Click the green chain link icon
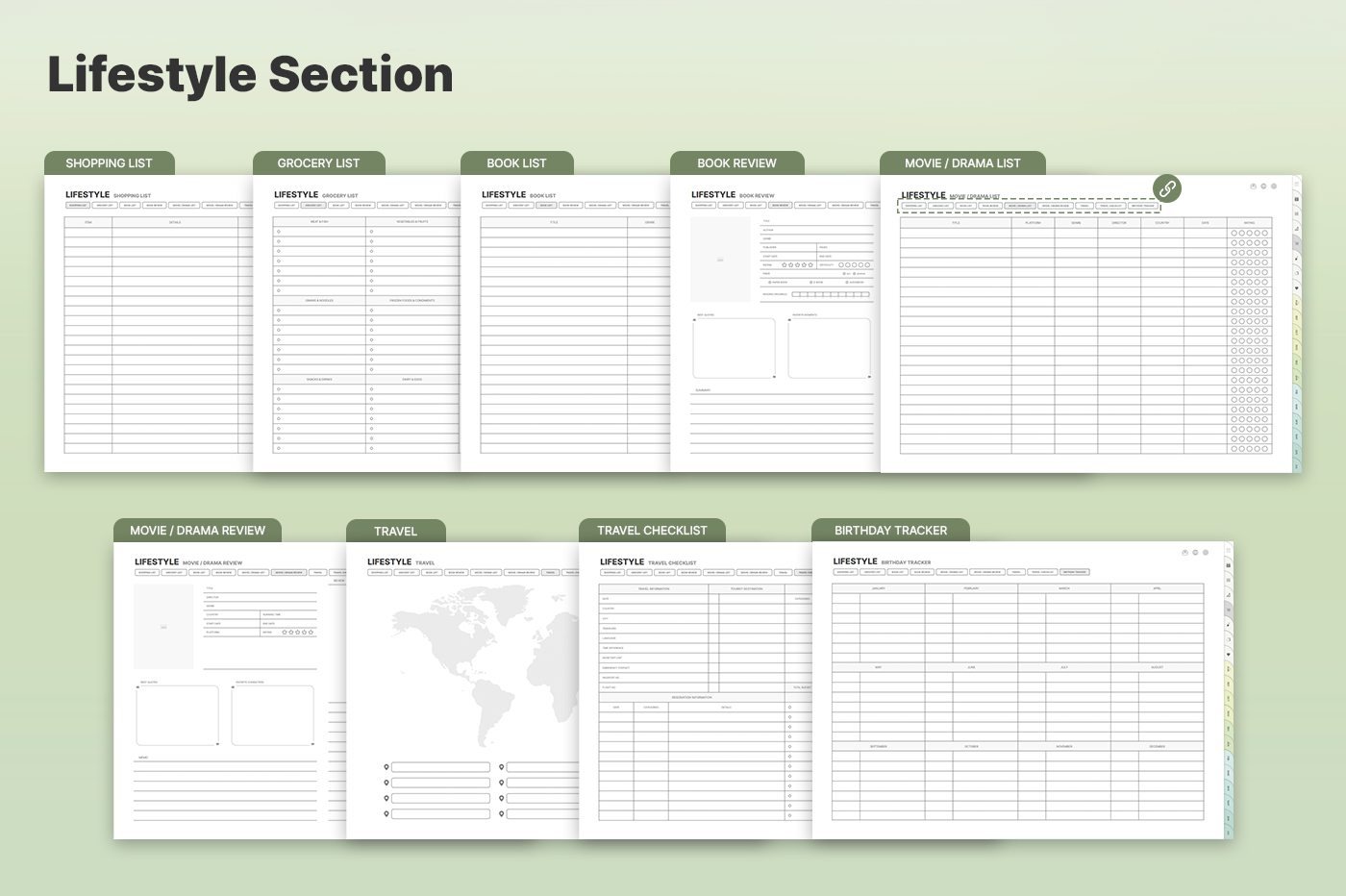Image resolution: width=1346 pixels, height=896 pixels. click(x=1166, y=188)
